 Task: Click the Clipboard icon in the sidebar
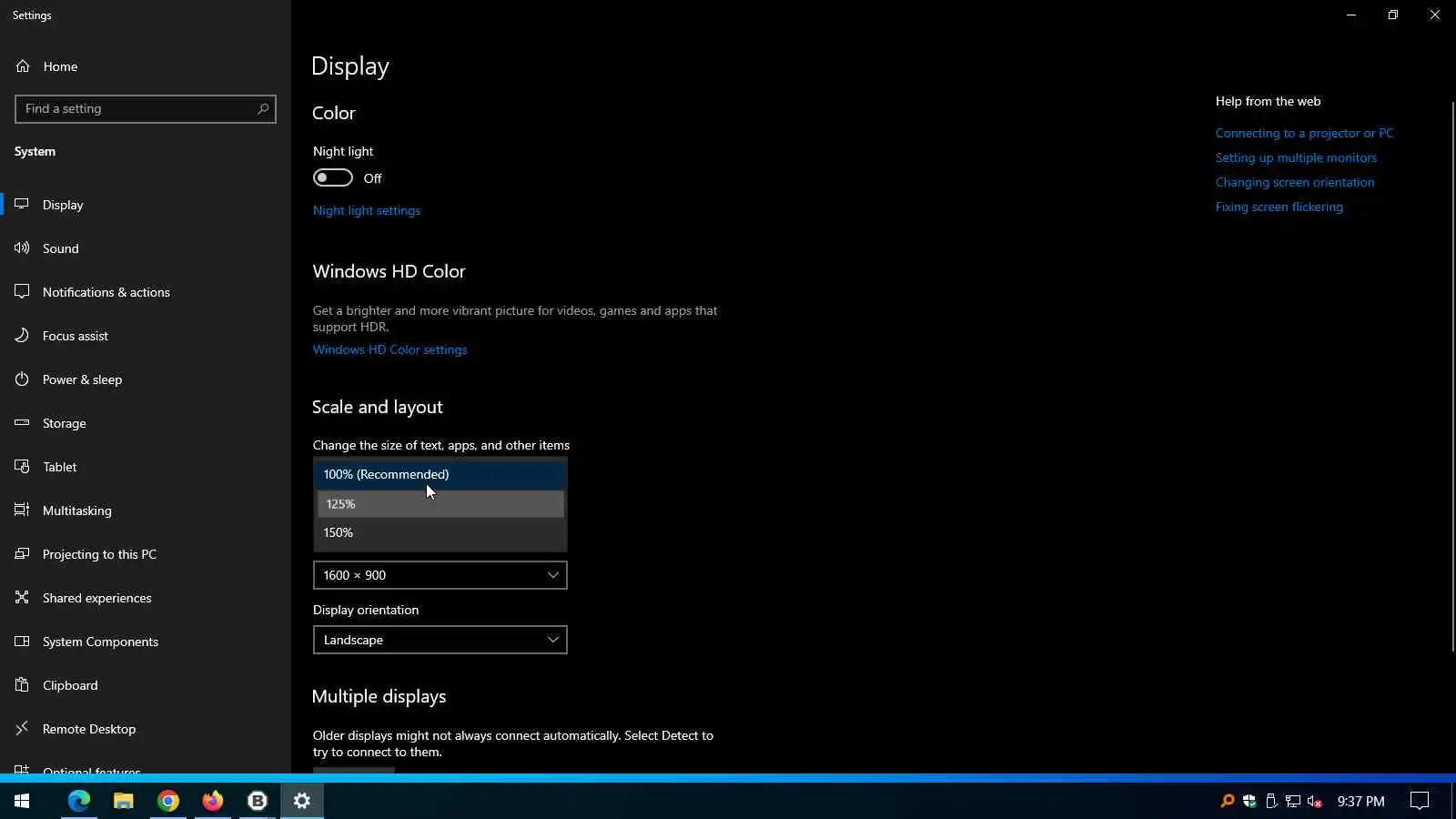(x=22, y=685)
